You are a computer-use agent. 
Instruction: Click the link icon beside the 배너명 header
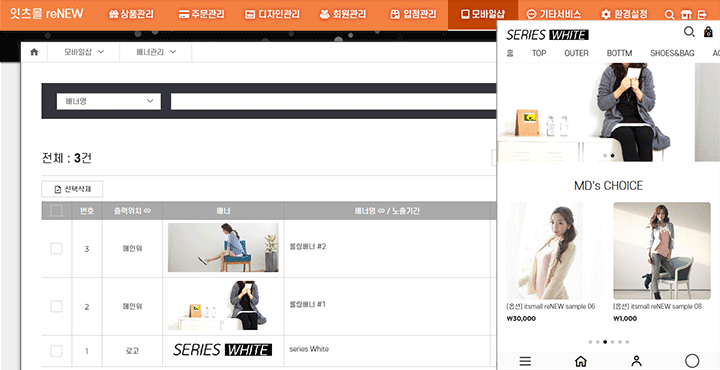[x=381, y=211]
